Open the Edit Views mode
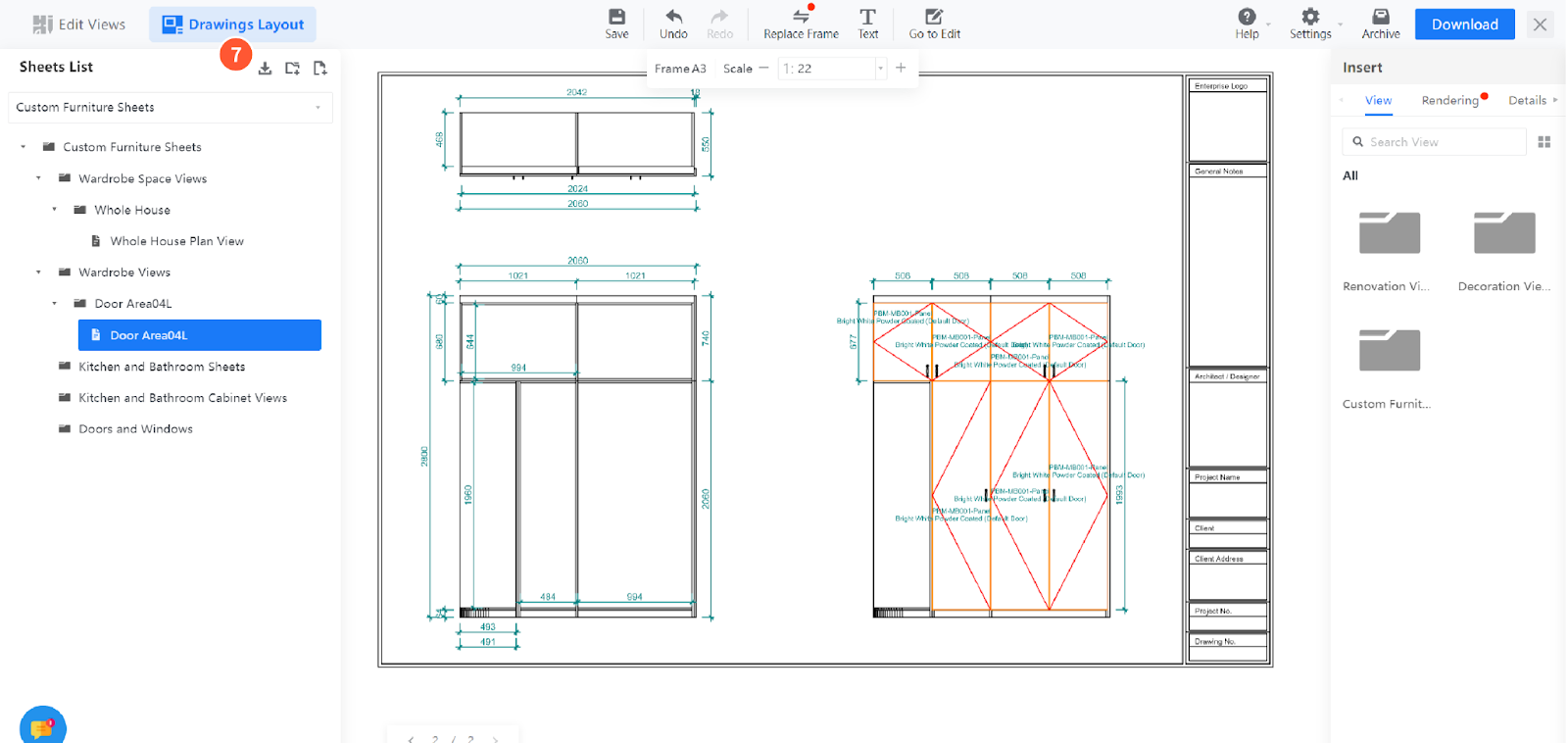Image resolution: width=1568 pixels, height=743 pixels. tap(79, 25)
